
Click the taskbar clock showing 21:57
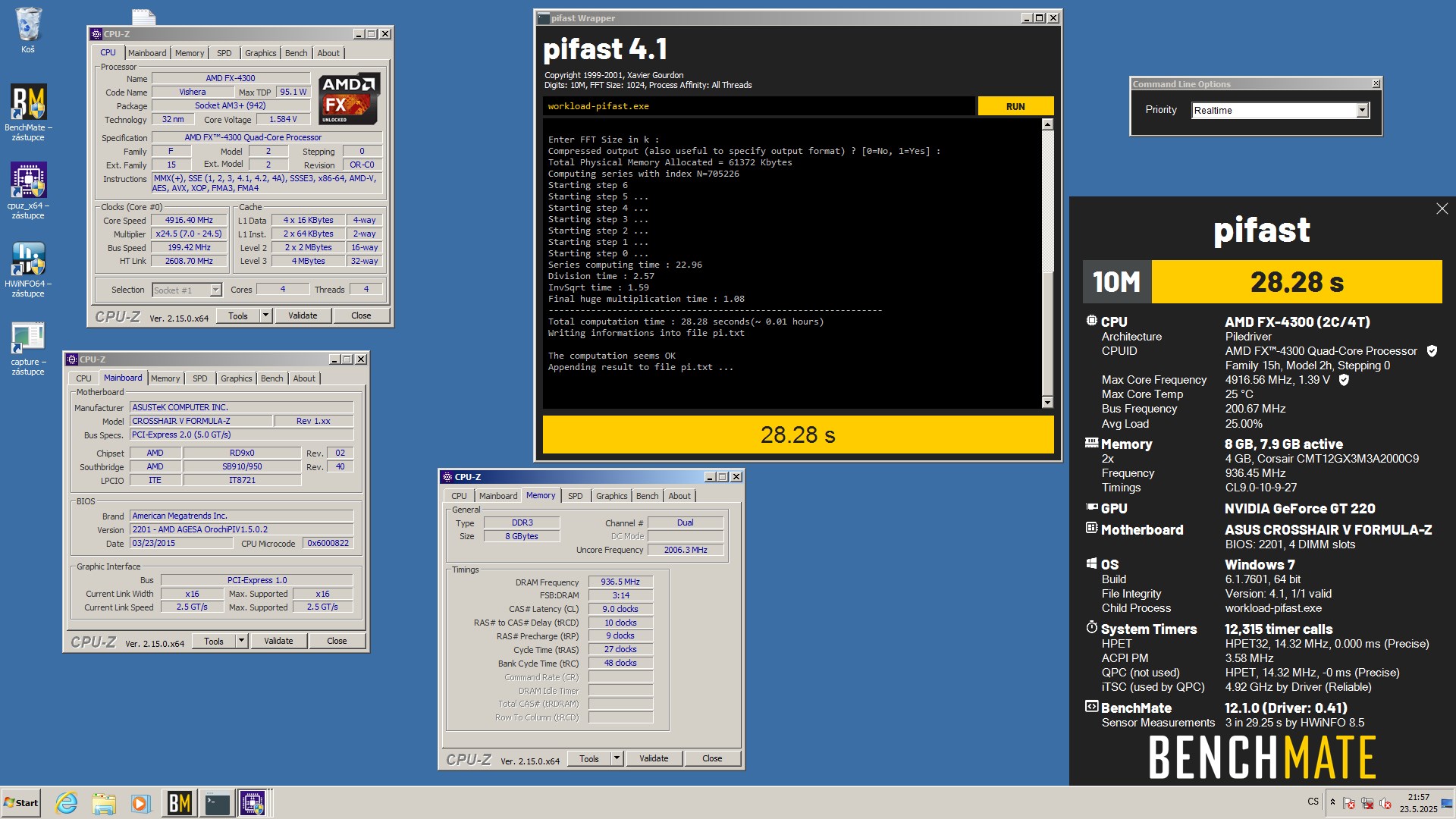(x=1418, y=803)
